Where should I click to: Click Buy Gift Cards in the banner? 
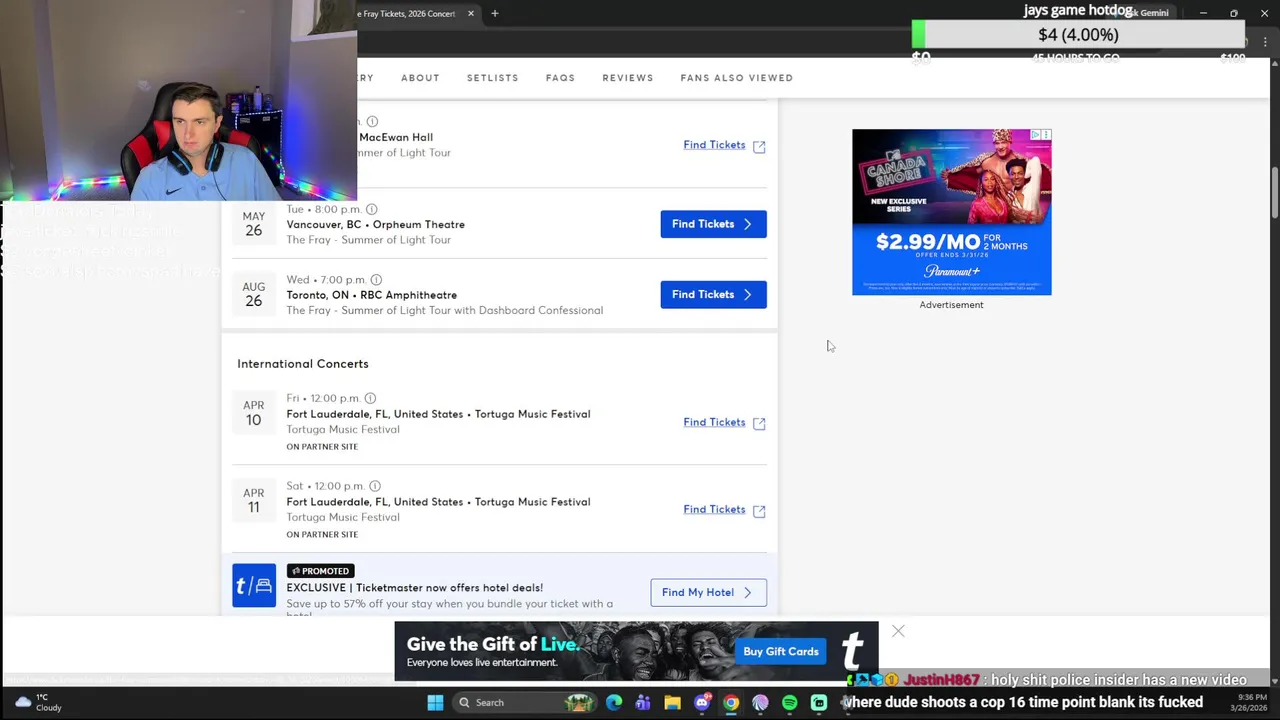click(781, 652)
